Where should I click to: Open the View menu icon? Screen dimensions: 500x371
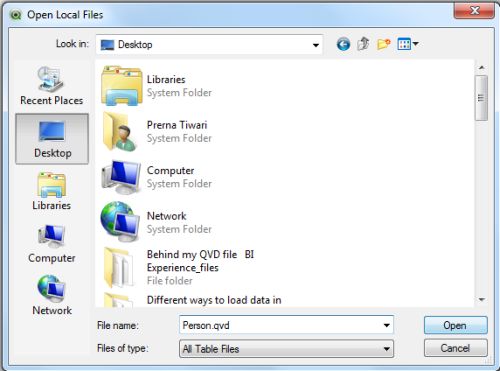(408, 44)
